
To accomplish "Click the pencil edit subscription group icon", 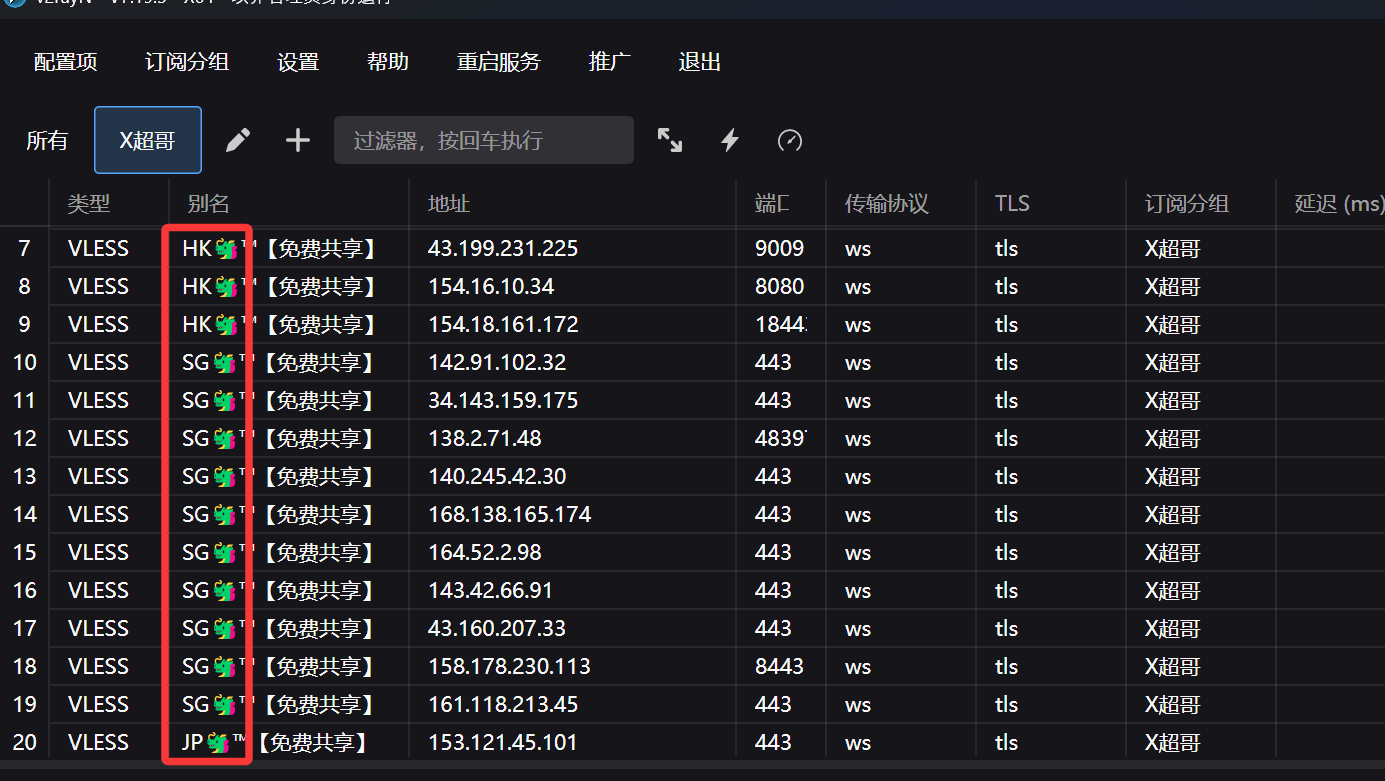I will tap(238, 140).
